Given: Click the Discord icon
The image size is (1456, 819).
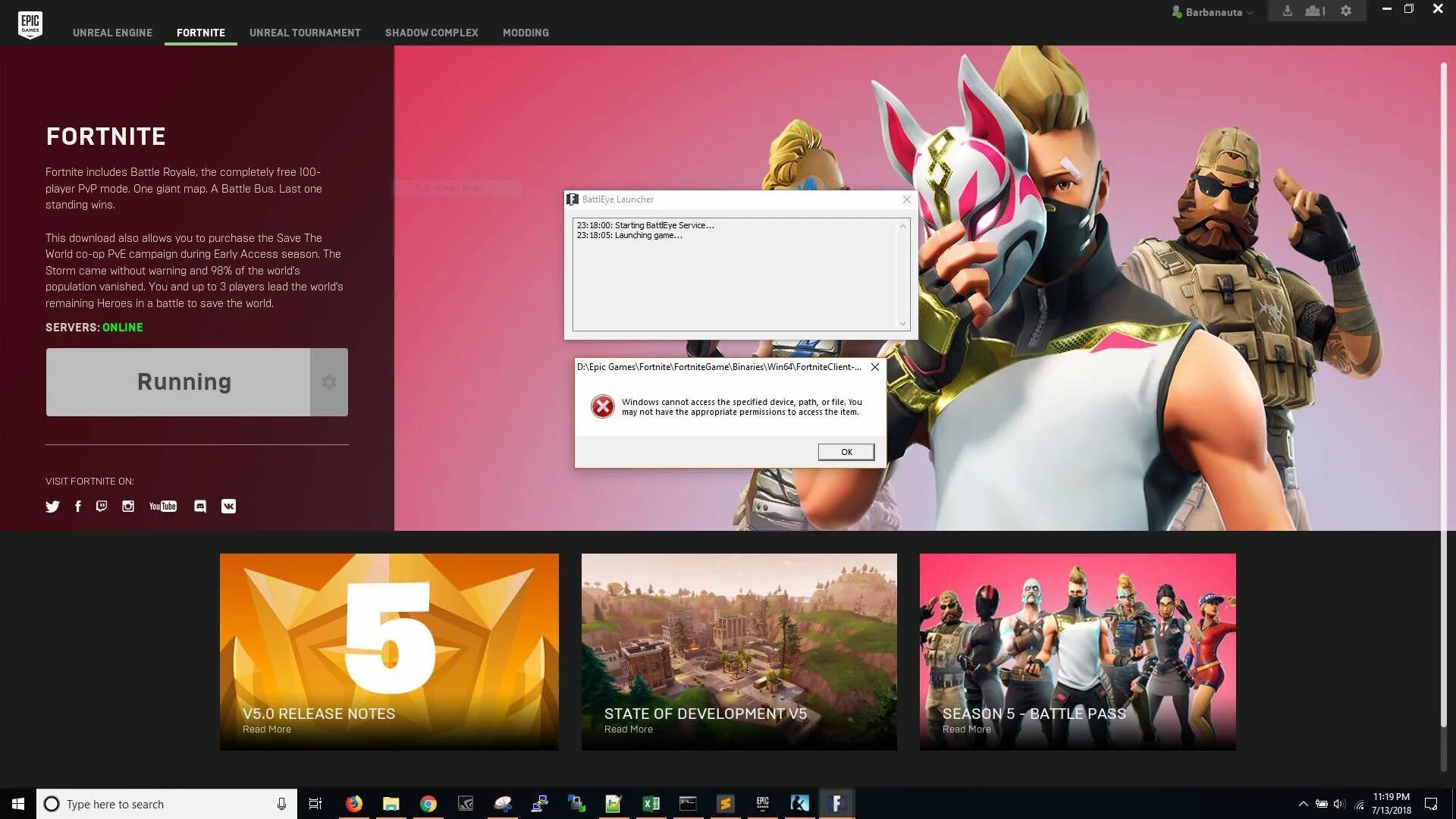Looking at the screenshot, I should click(x=200, y=507).
